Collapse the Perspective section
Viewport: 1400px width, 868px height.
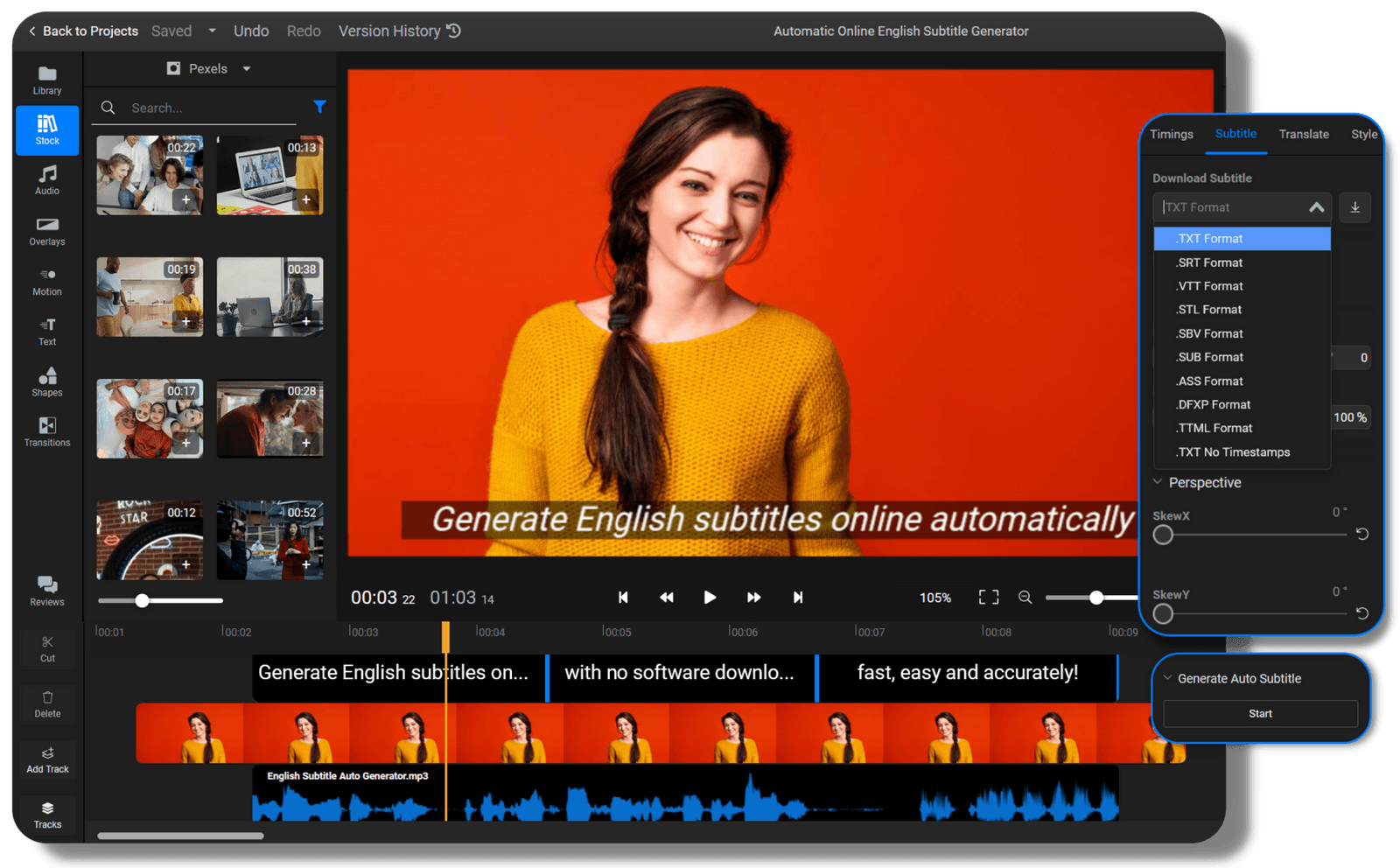(1158, 482)
